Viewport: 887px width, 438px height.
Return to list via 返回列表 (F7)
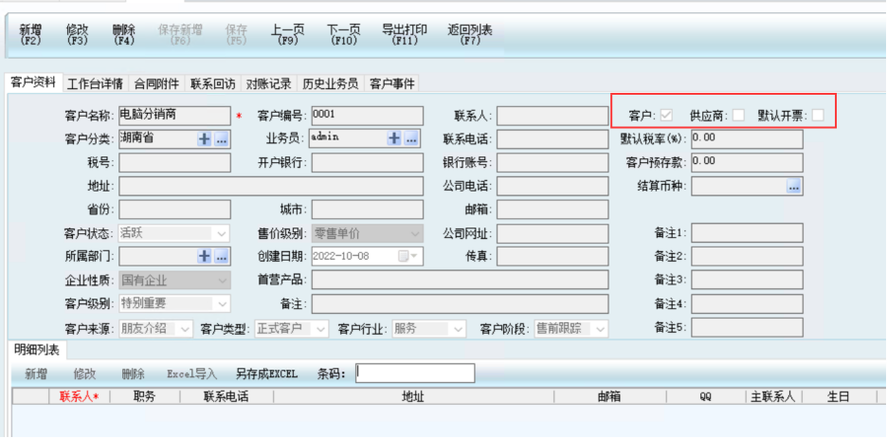470,35
